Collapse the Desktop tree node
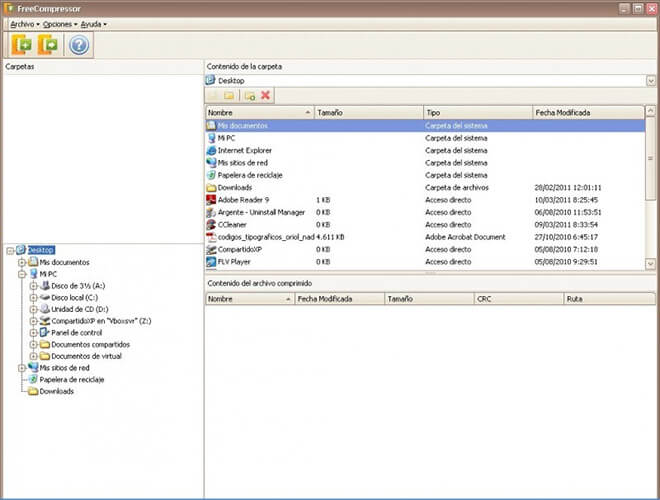This screenshot has height=500, width=660. [10, 251]
